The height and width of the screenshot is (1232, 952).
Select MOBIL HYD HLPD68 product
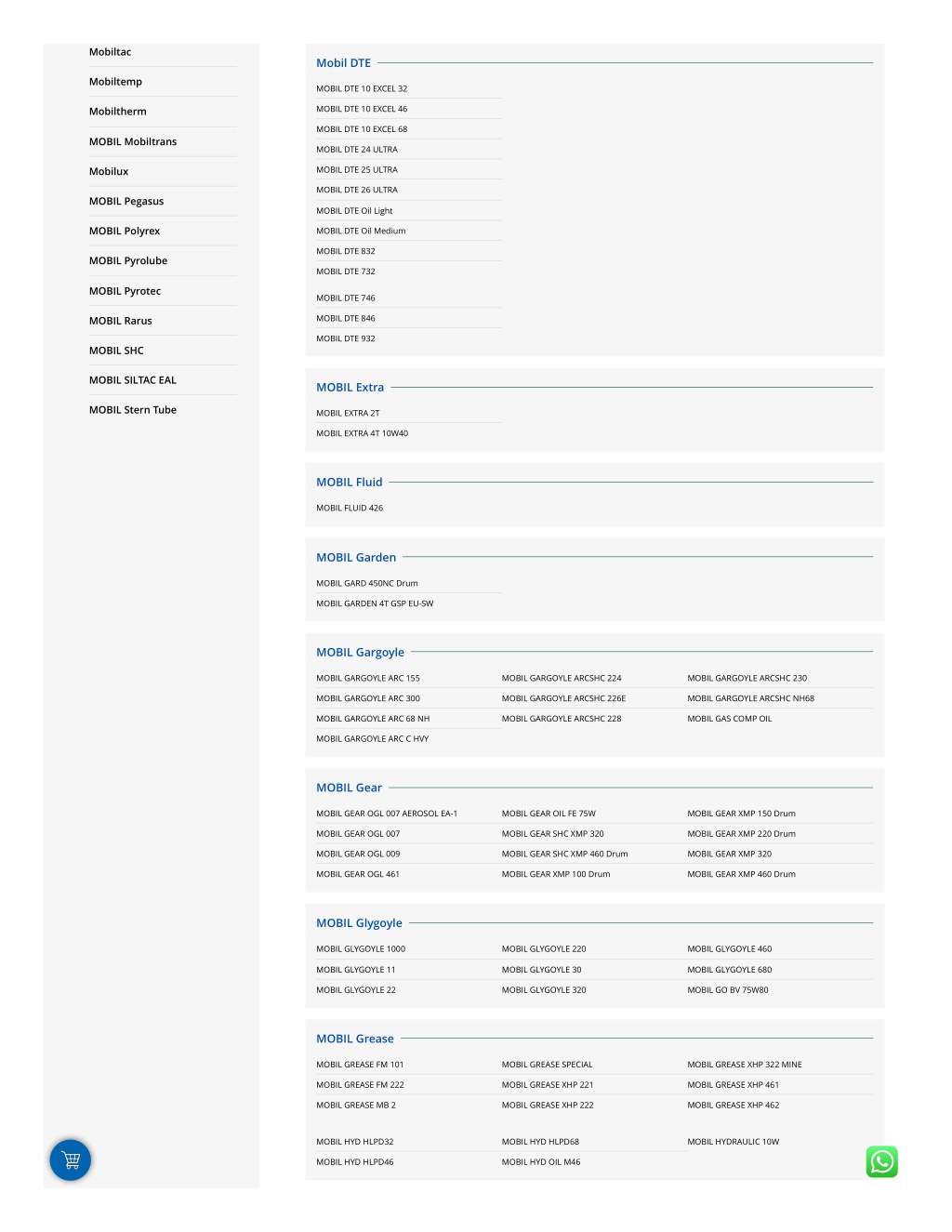pyautogui.click(x=540, y=1142)
